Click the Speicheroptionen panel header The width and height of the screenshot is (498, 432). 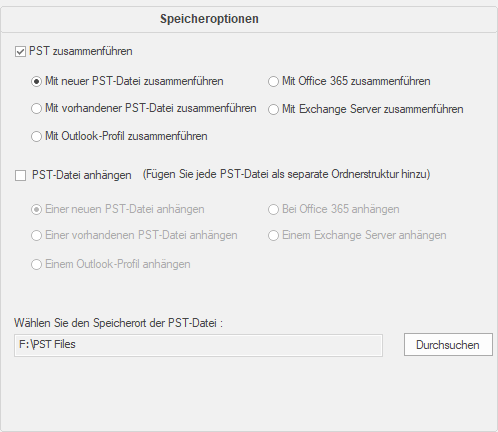[209, 19]
